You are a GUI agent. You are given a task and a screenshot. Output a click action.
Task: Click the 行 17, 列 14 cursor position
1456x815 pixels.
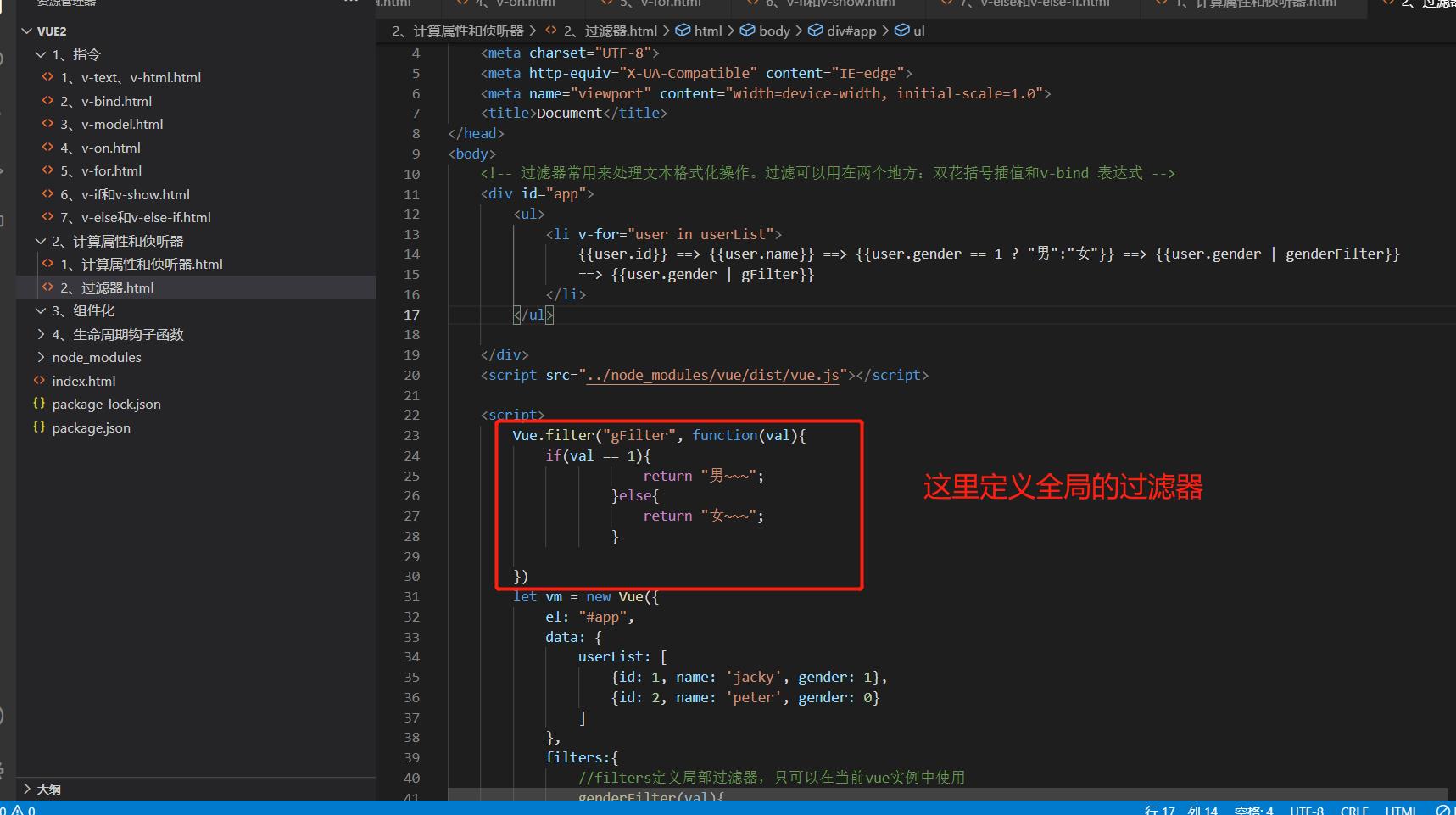coord(1181,810)
